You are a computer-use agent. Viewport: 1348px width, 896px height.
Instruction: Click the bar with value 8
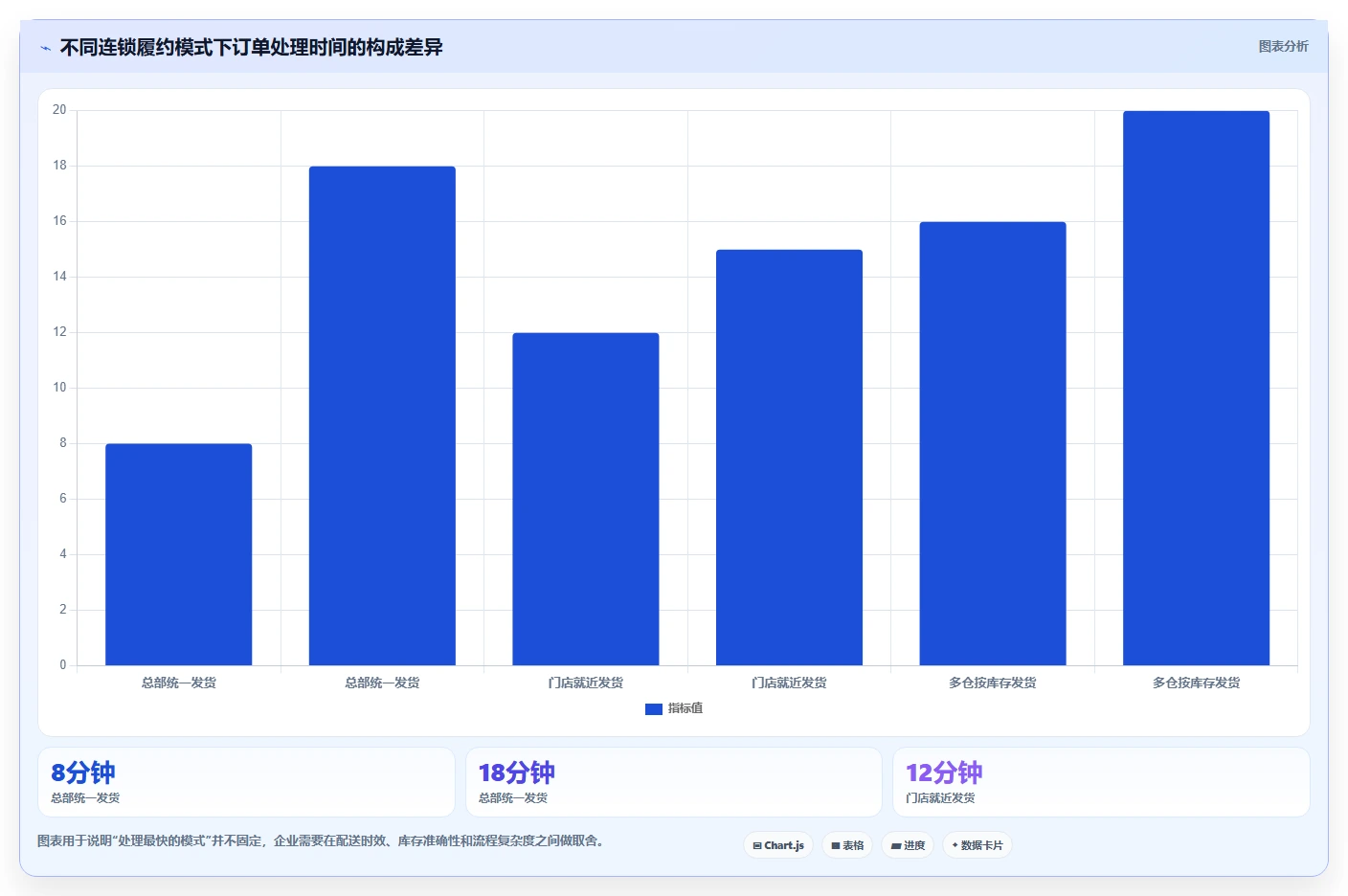click(x=179, y=554)
